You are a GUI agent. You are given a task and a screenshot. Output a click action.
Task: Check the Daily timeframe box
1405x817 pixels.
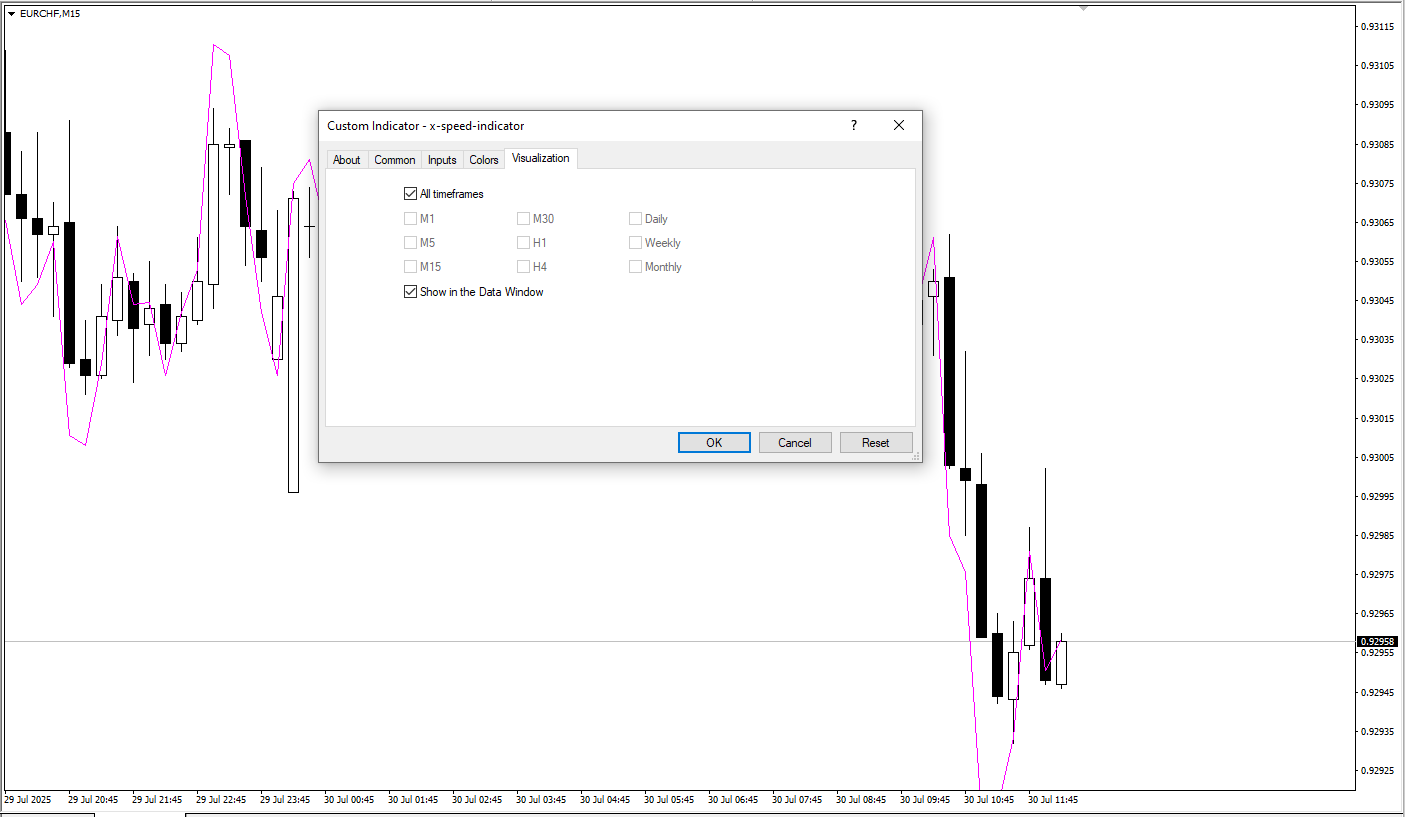pyautogui.click(x=635, y=219)
